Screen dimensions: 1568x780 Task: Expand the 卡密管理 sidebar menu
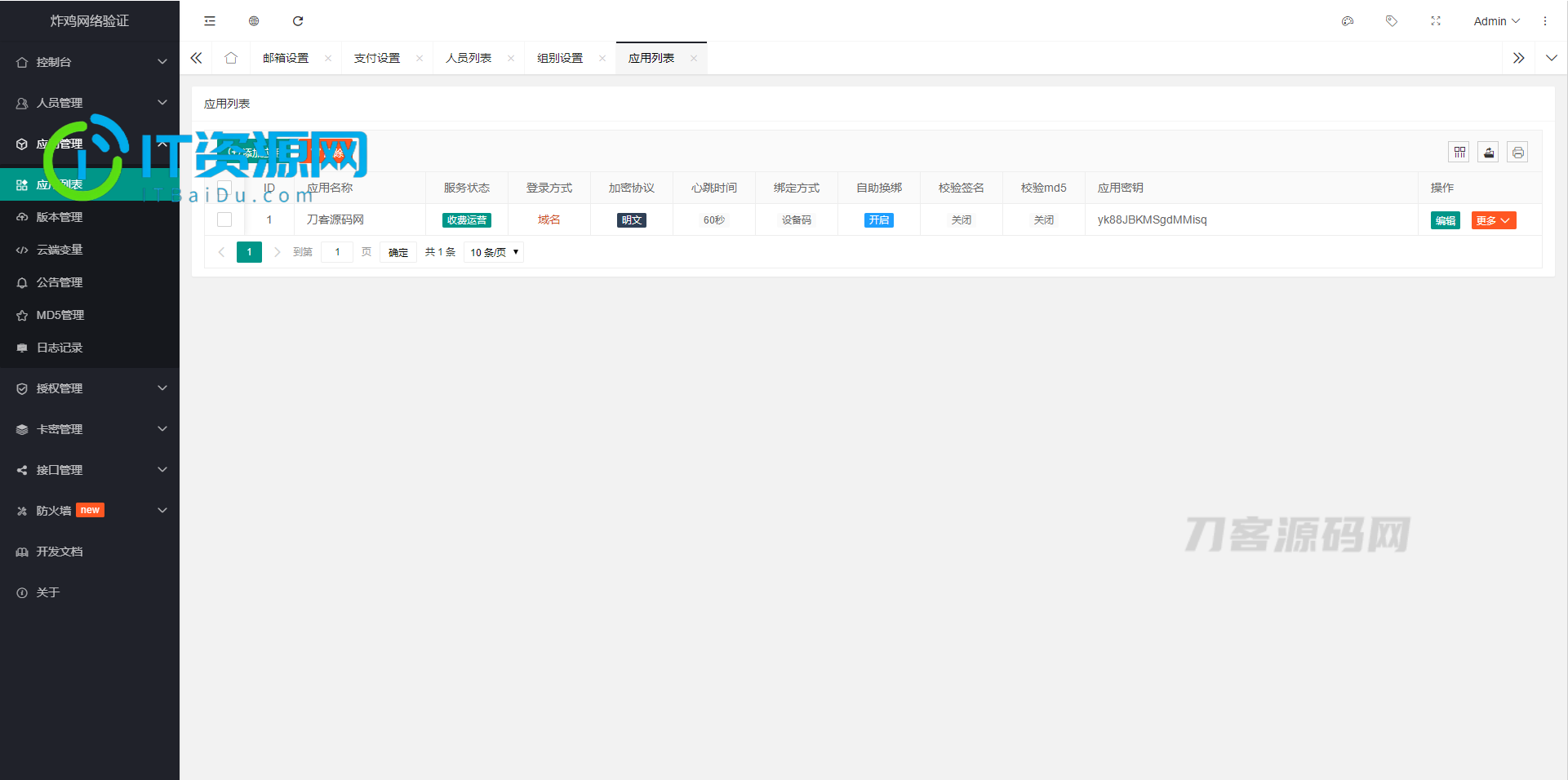pyautogui.click(x=90, y=429)
